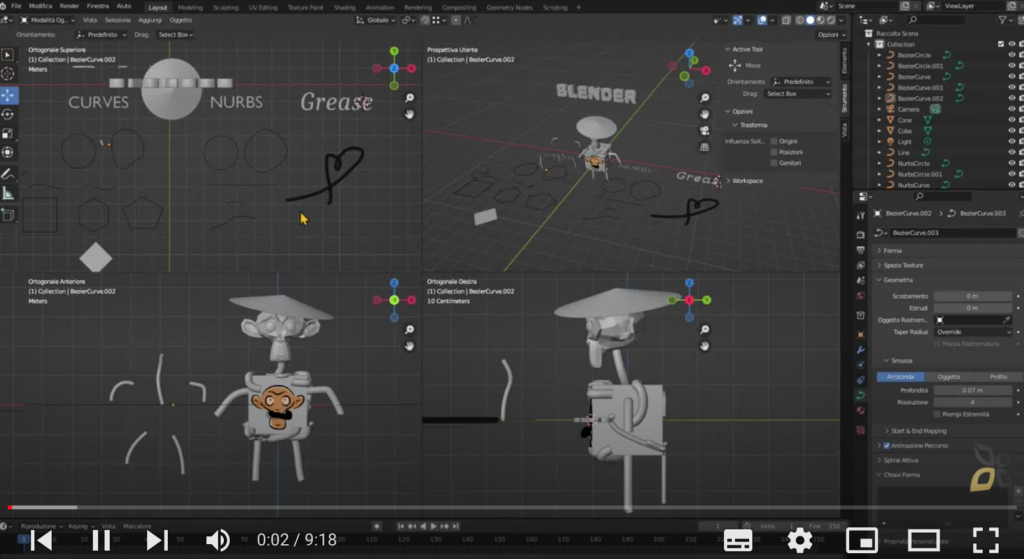The height and width of the screenshot is (559, 1024).
Task: Enable the Posizioni checkbox
Action: tap(774, 152)
